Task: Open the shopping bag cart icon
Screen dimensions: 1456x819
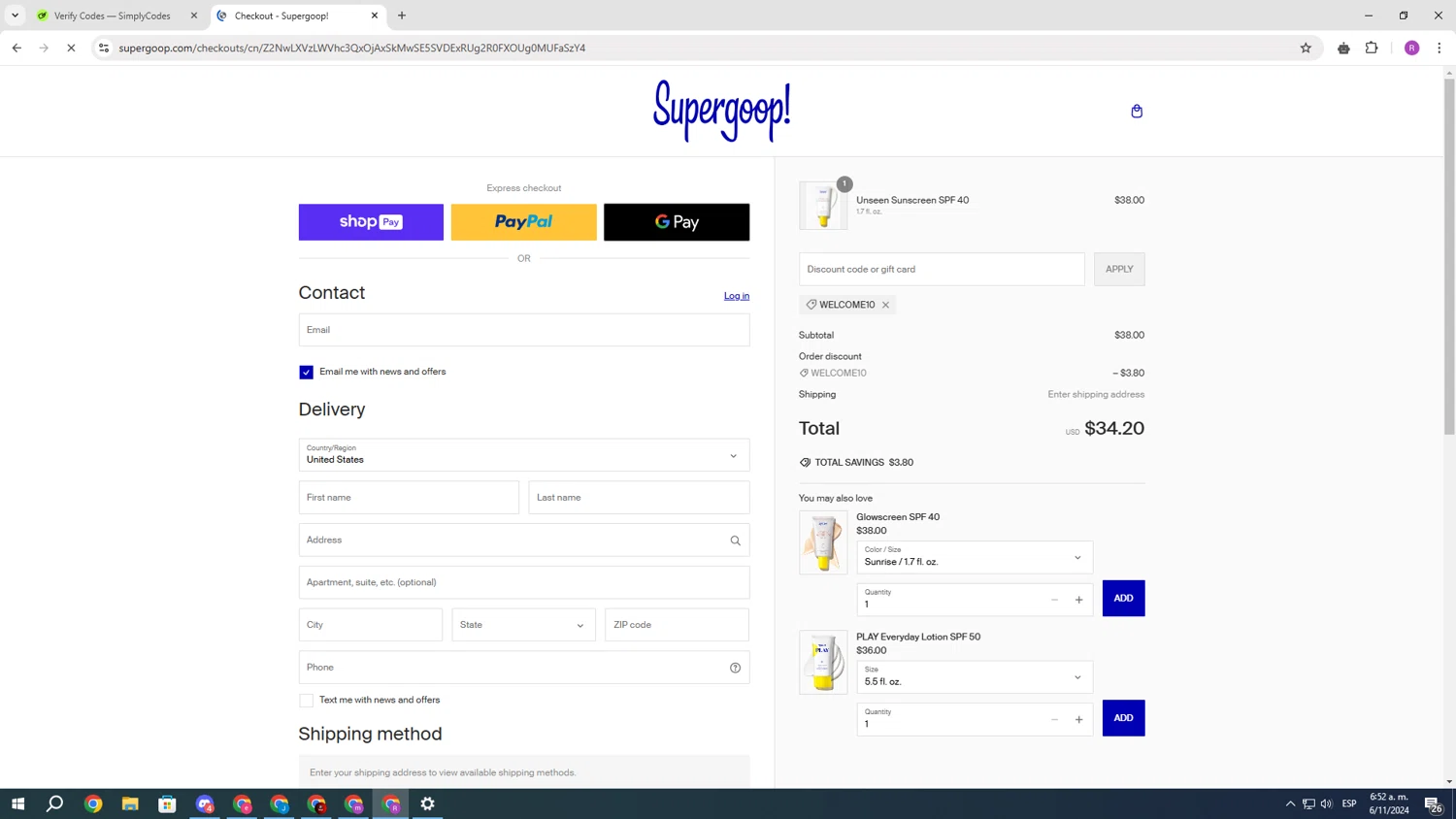Action: tap(1137, 112)
